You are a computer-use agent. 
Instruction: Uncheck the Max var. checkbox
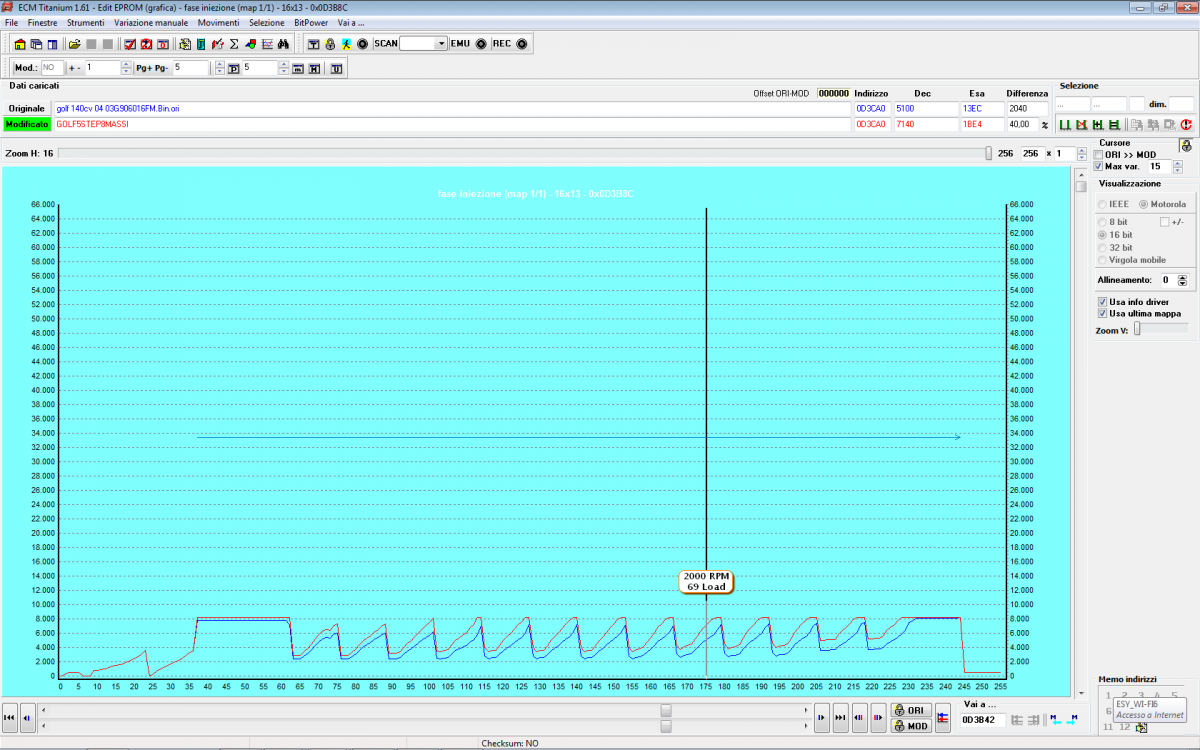(1099, 166)
